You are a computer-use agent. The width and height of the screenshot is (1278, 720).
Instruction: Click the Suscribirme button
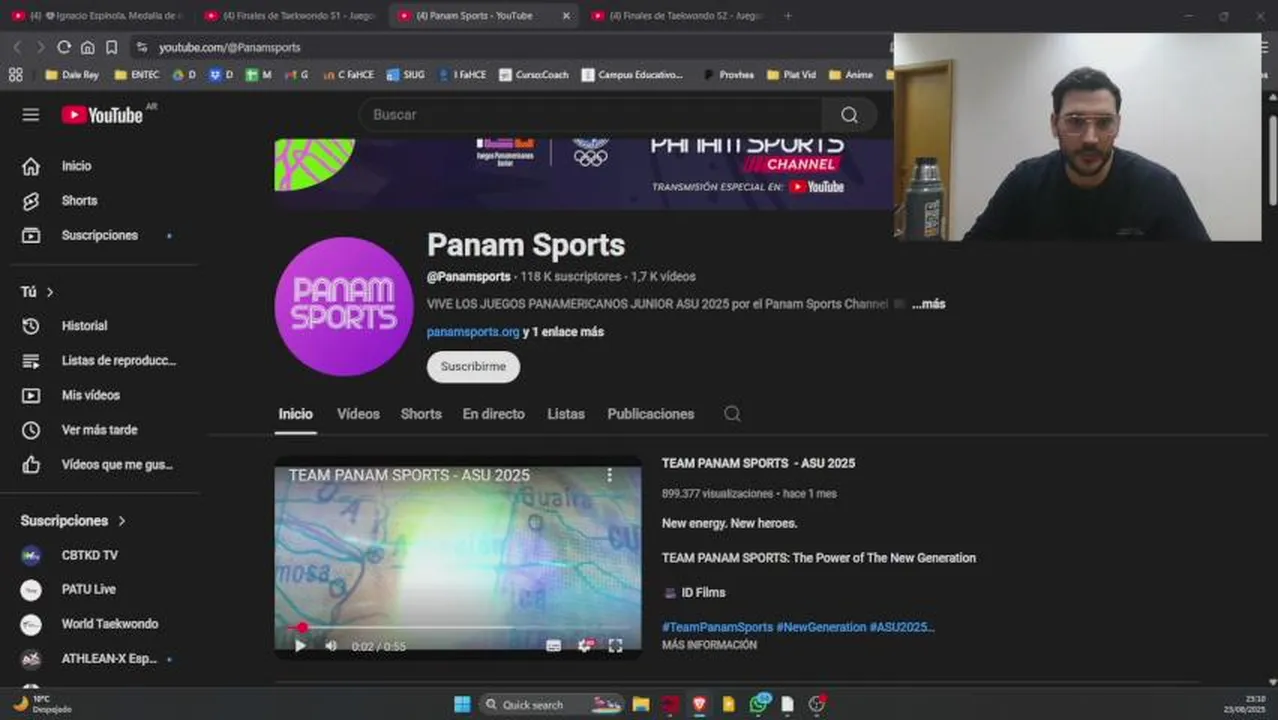pos(473,367)
